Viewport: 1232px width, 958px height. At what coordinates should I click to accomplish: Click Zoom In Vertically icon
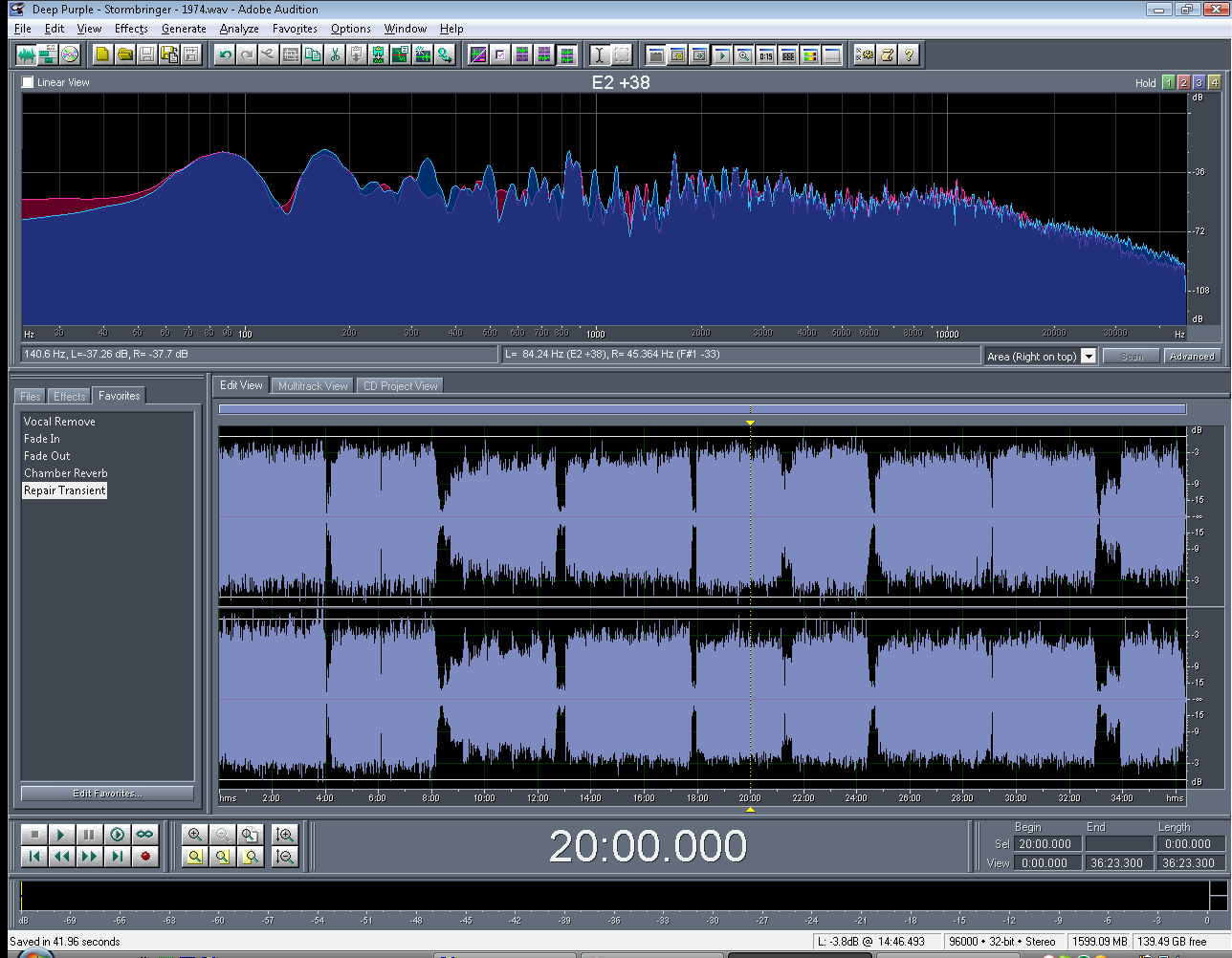tap(284, 835)
